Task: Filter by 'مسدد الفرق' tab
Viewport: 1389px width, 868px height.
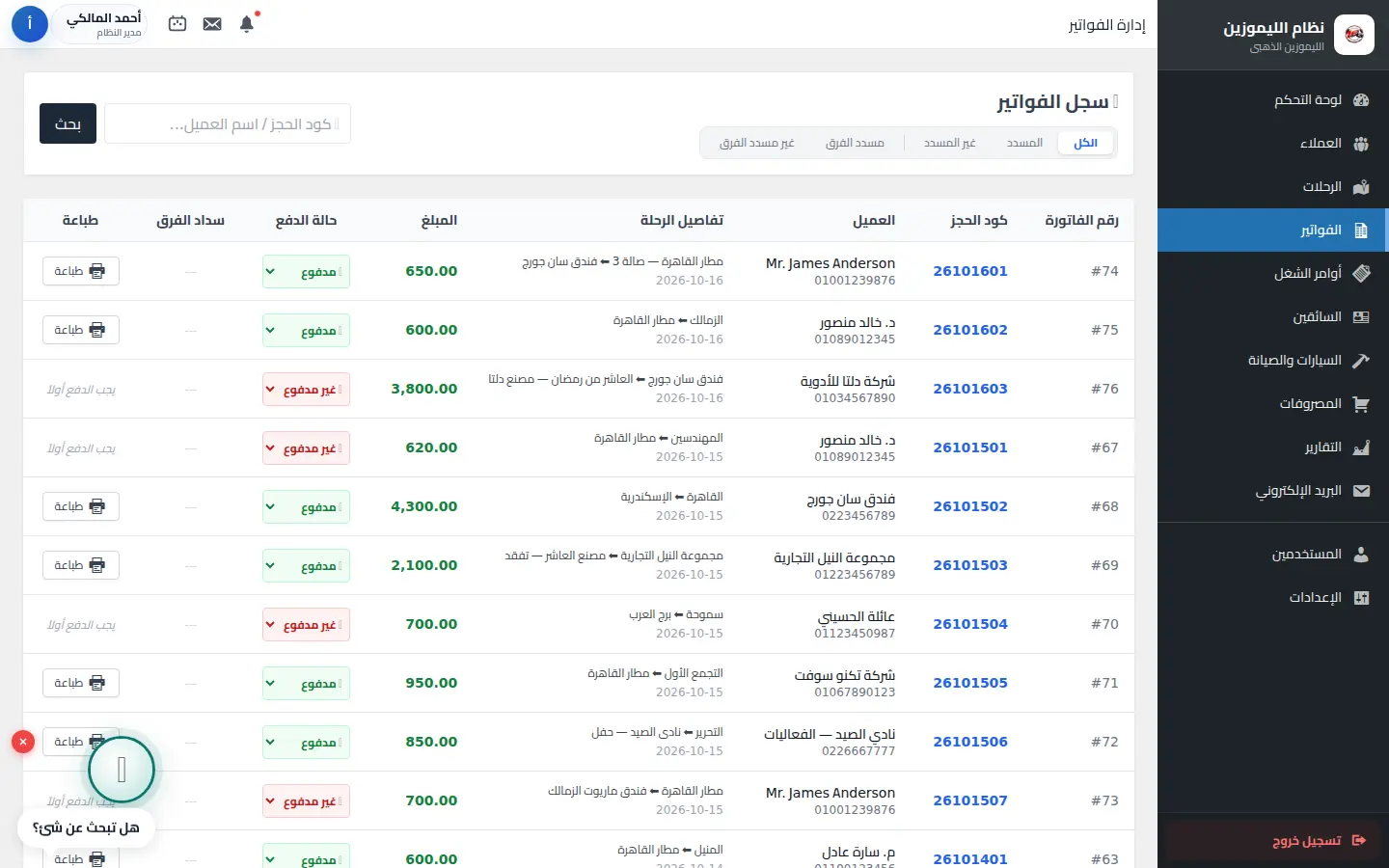Action: click(x=855, y=143)
